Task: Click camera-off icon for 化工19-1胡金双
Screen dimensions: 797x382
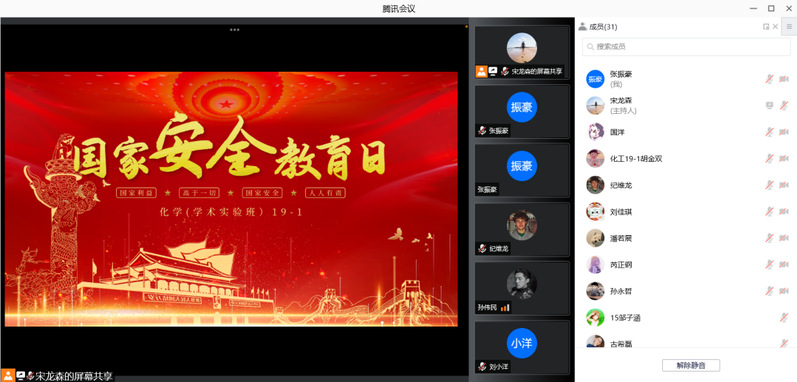Action: click(x=784, y=159)
